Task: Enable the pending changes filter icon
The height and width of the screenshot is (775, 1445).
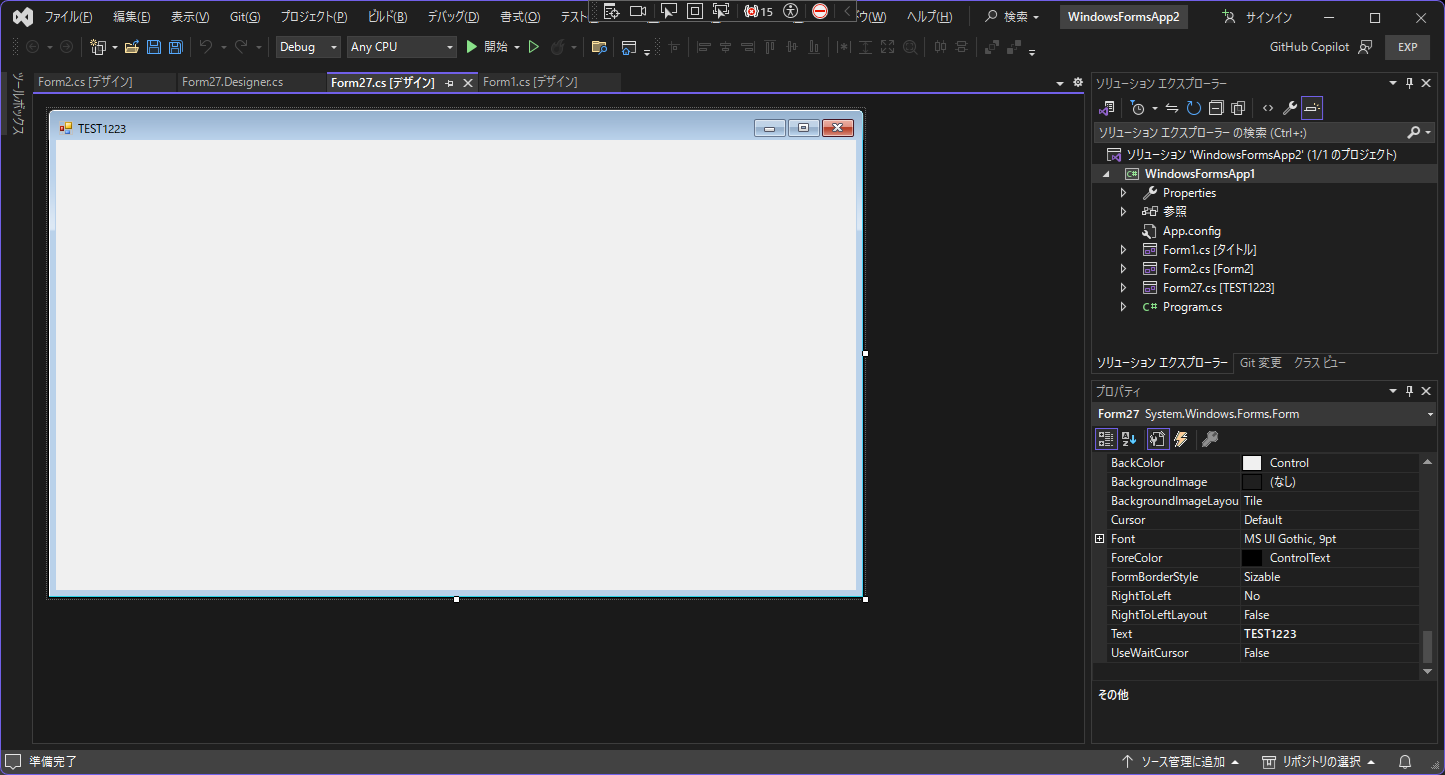Action: (x=1139, y=108)
